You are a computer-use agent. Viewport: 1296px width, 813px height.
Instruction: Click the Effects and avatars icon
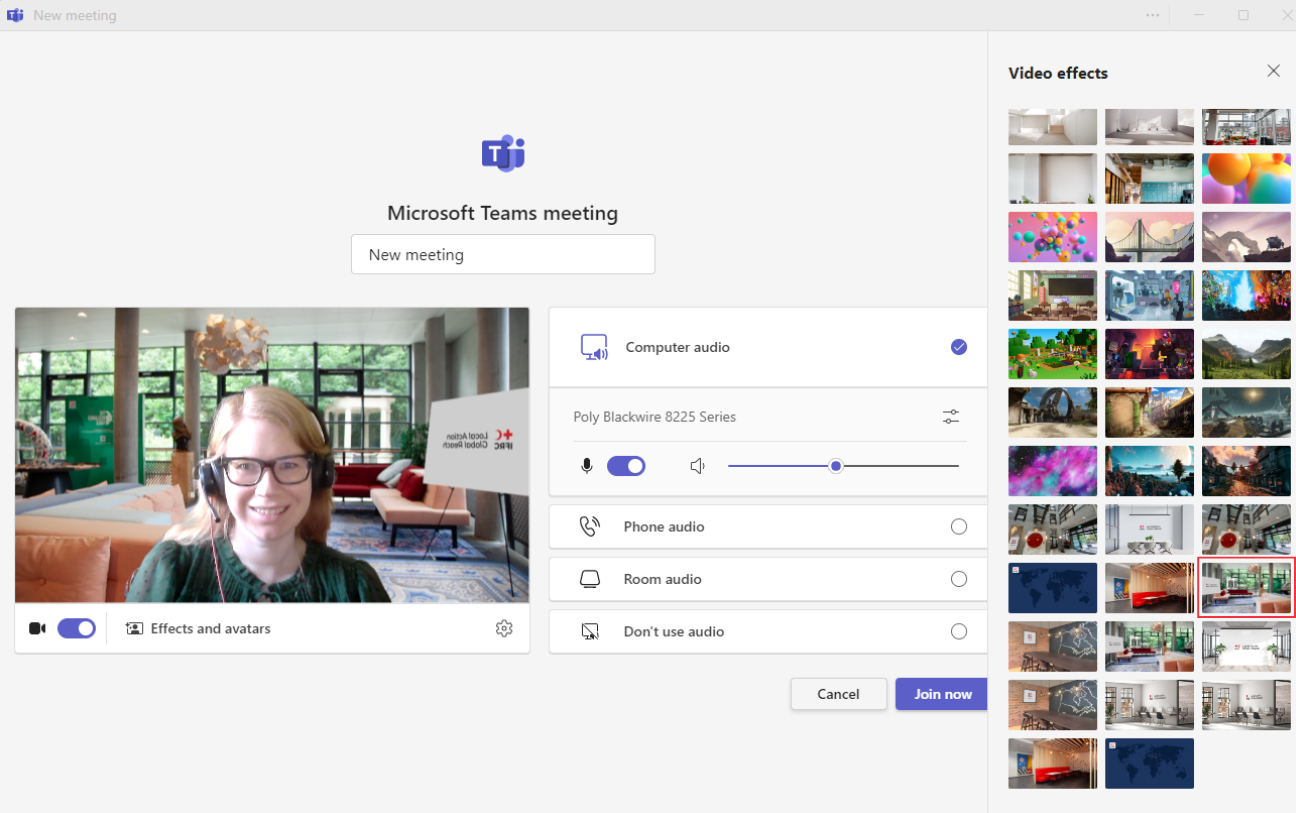click(134, 629)
